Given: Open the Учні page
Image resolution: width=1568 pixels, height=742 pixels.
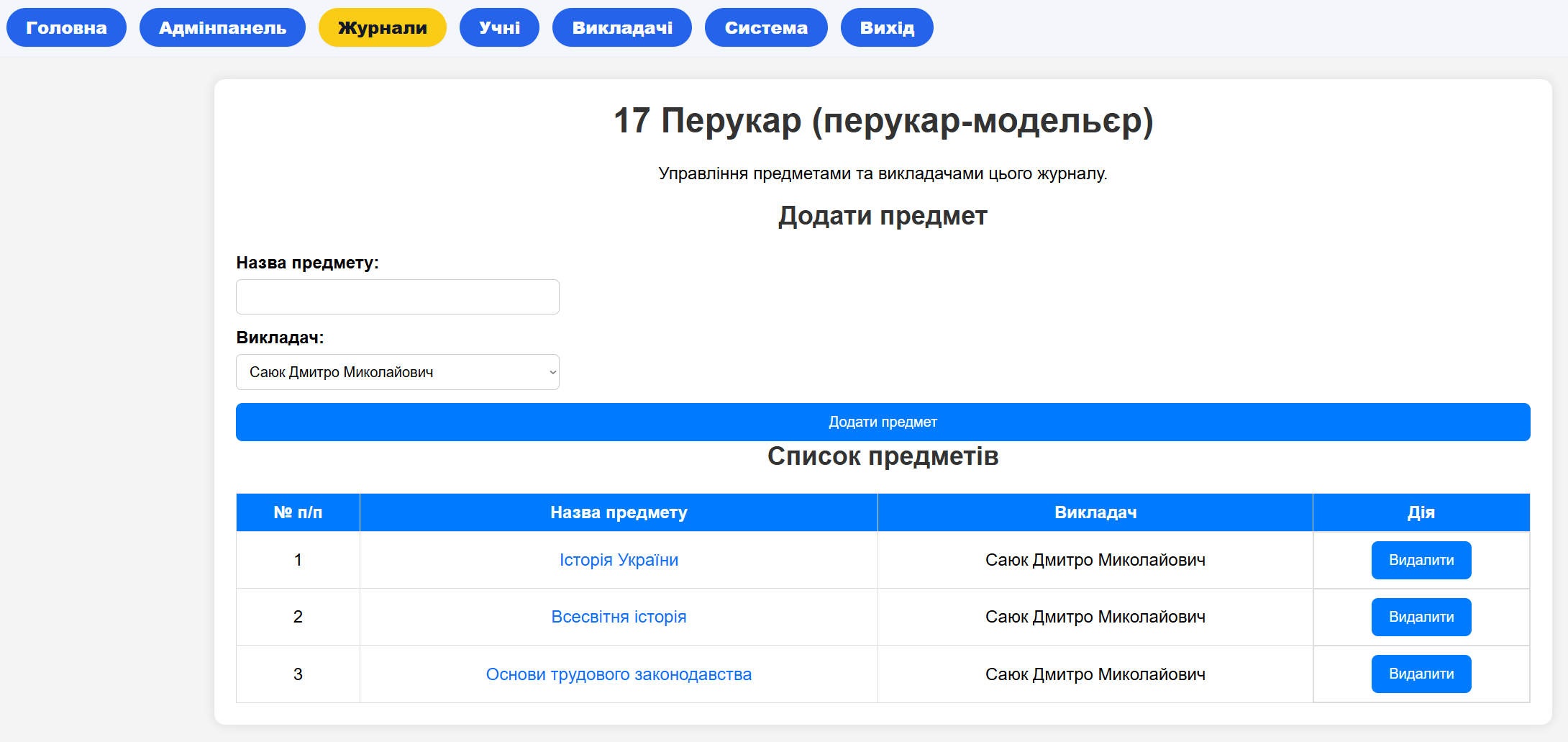Looking at the screenshot, I should (499, 27).
